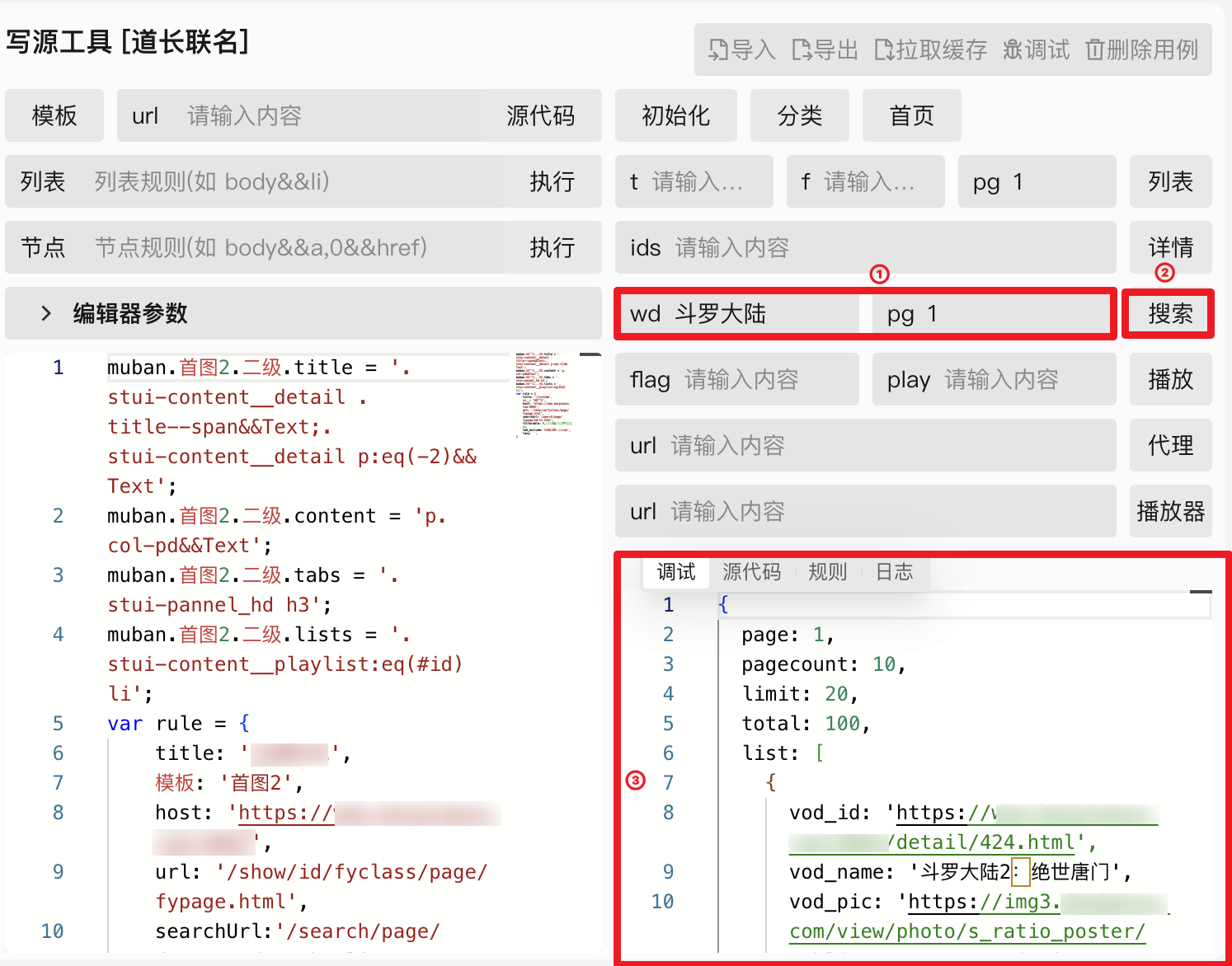This screenshot has height=966, width=1232.
Task: Click the 代理 proxy button
Action: [1171, 445]
